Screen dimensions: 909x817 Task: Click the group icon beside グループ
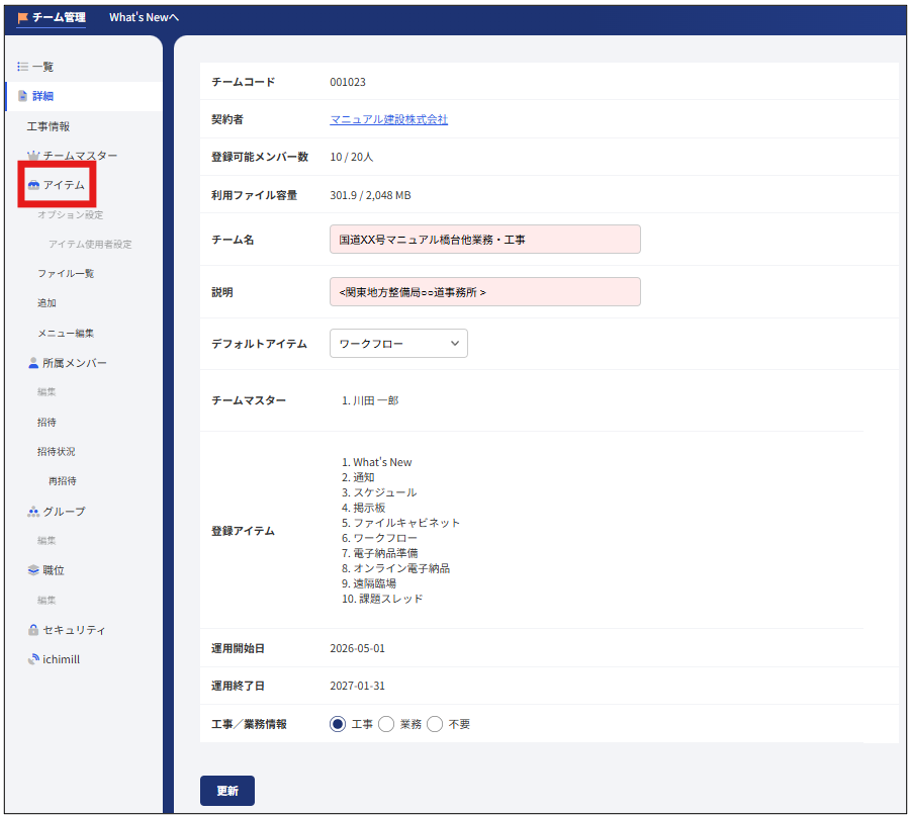click(34, 511)
